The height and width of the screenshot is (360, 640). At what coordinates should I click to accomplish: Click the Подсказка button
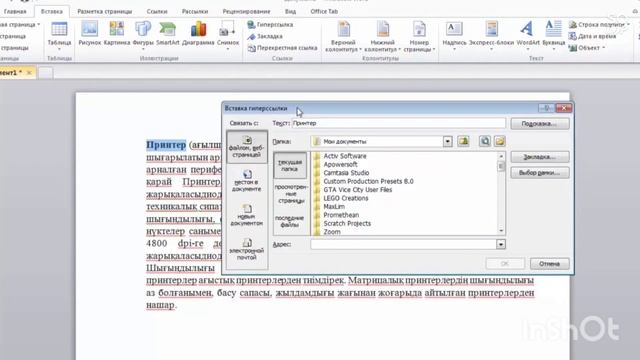click(x=540, y=124)
